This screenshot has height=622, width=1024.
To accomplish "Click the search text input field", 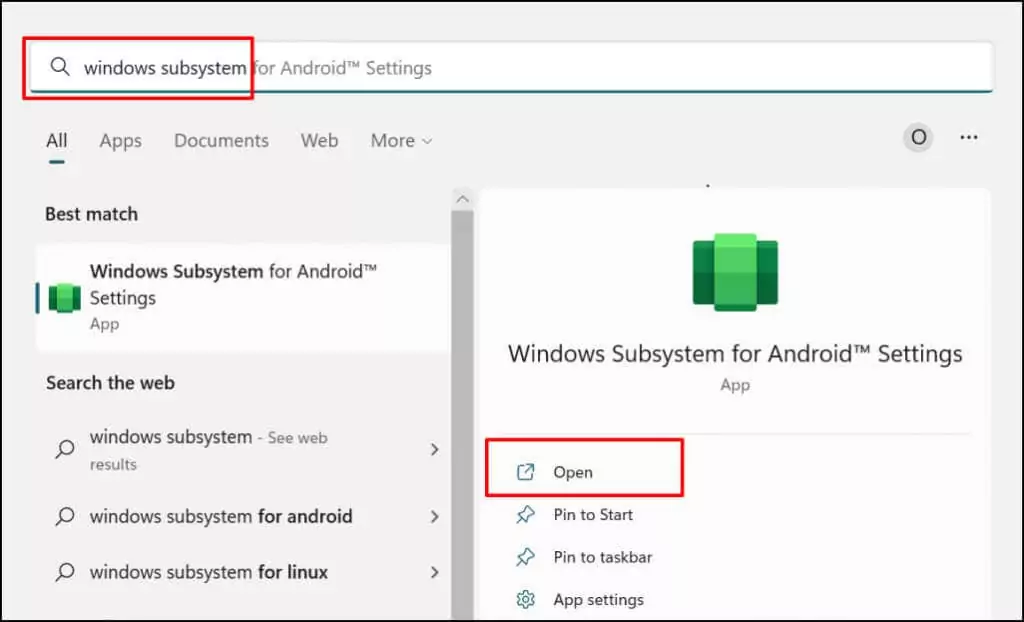I will [511, 67].
